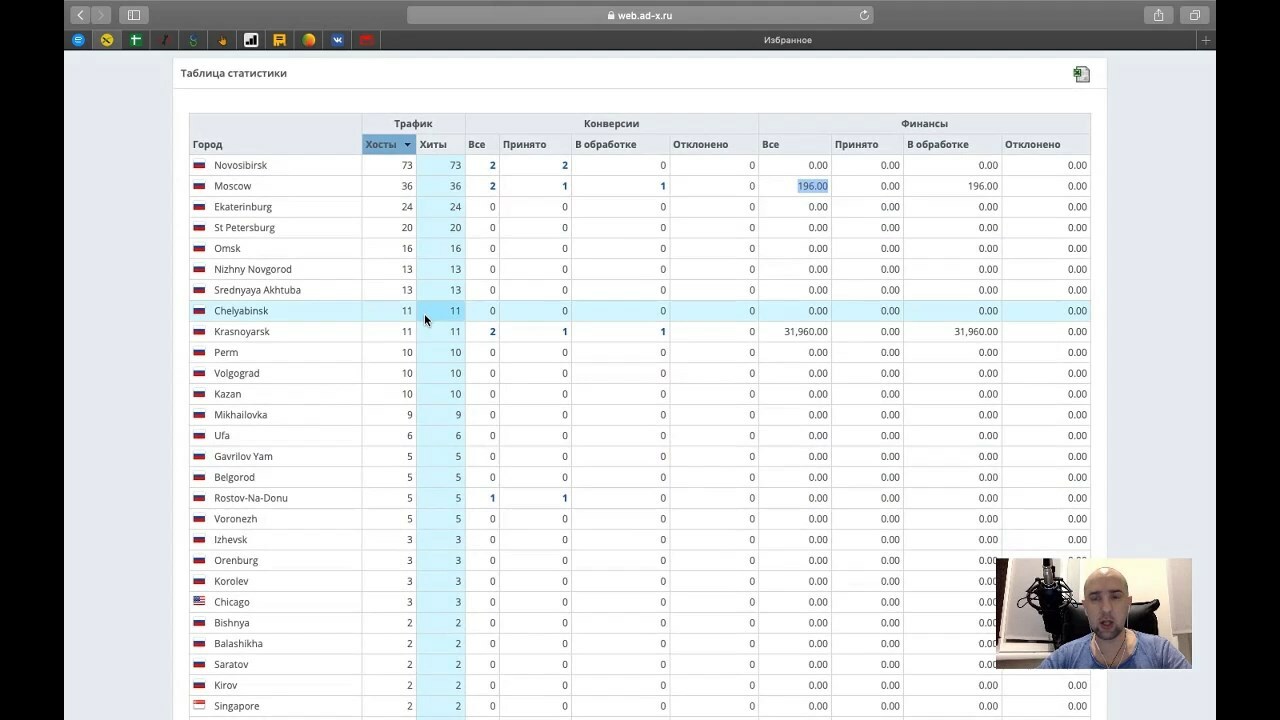Select the Mikhailovka city name

pos(240,415)
